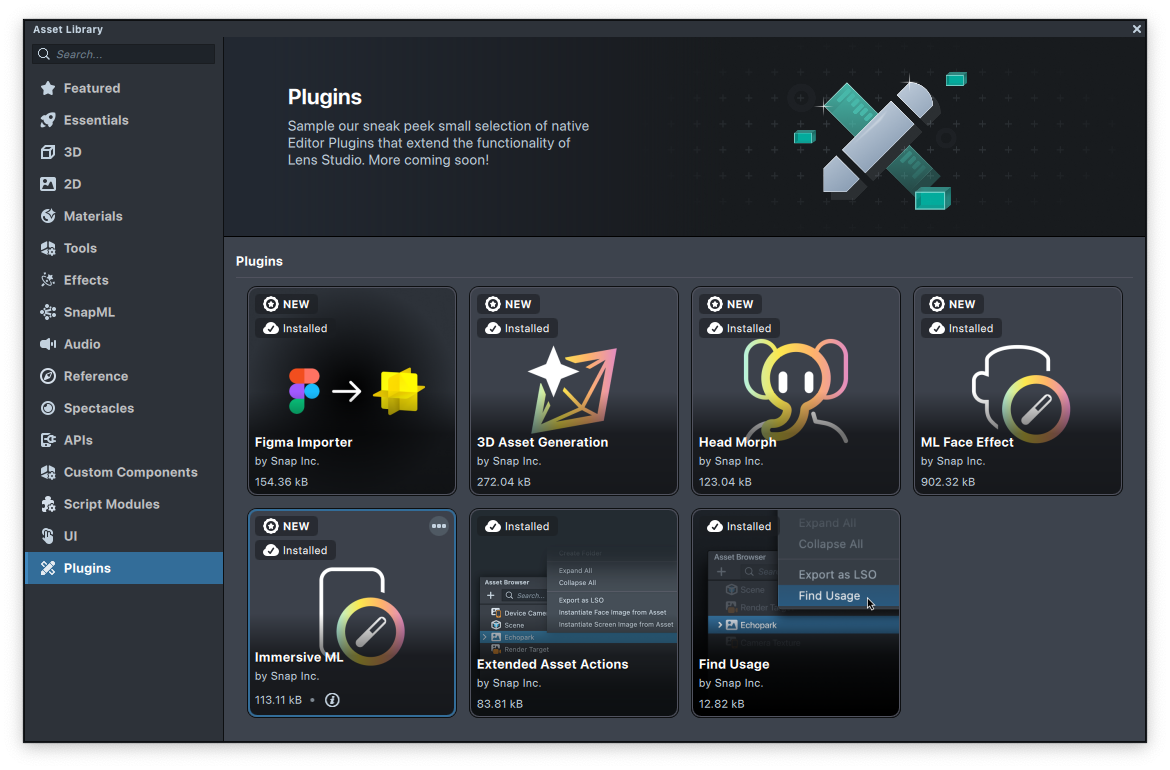
Task: Click Installed badge on Figma Importer
Action: click(296, 328)
